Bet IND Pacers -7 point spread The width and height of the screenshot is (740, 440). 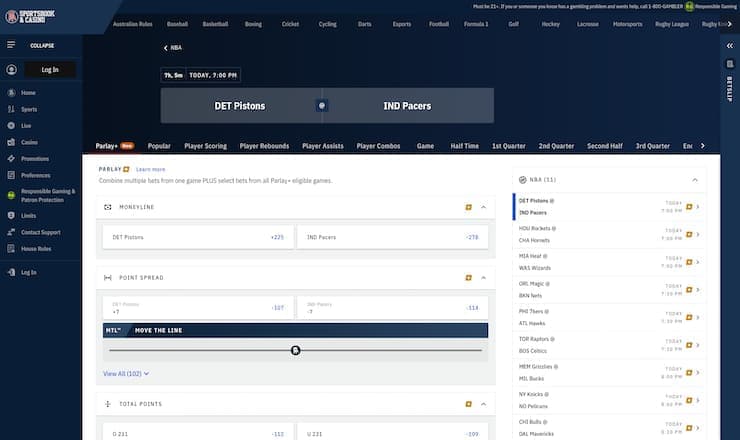click(393, 308)
